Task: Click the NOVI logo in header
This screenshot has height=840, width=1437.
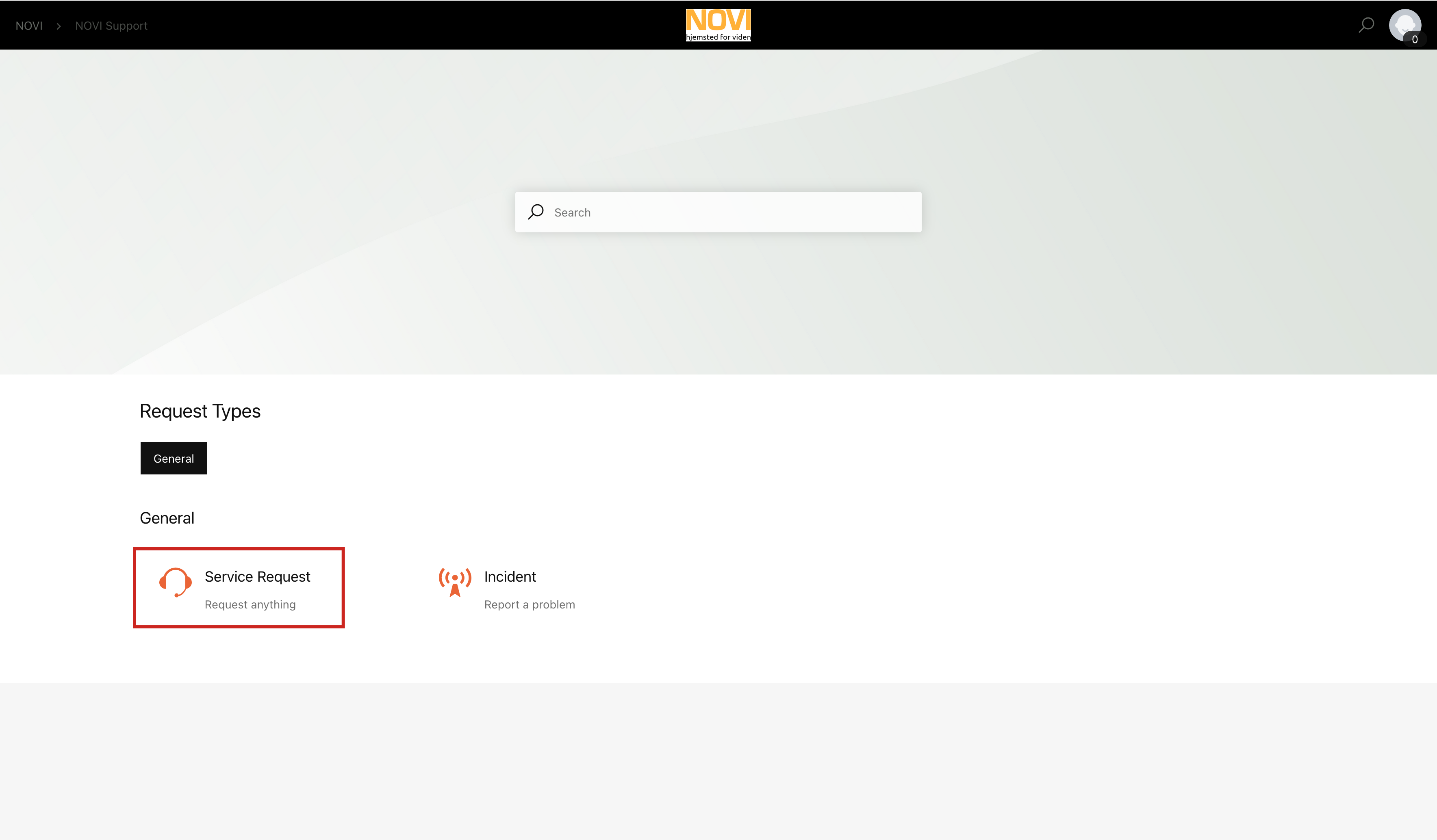Action: pyautogui.click(x=718, y=25)
